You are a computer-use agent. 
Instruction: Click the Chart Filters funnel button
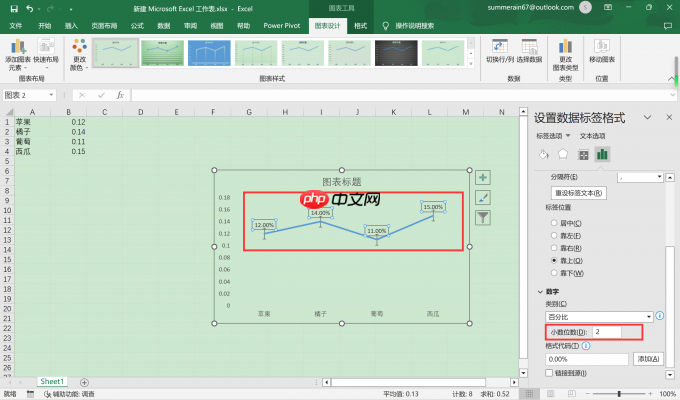(x=483, y=218)
